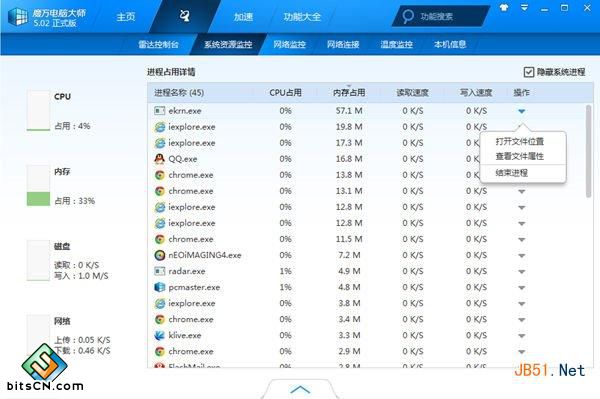600x399 pixels.
Task: Select the 系统资源监控 sub-tab
Action: pyautogui.click(x=228, y=44)
